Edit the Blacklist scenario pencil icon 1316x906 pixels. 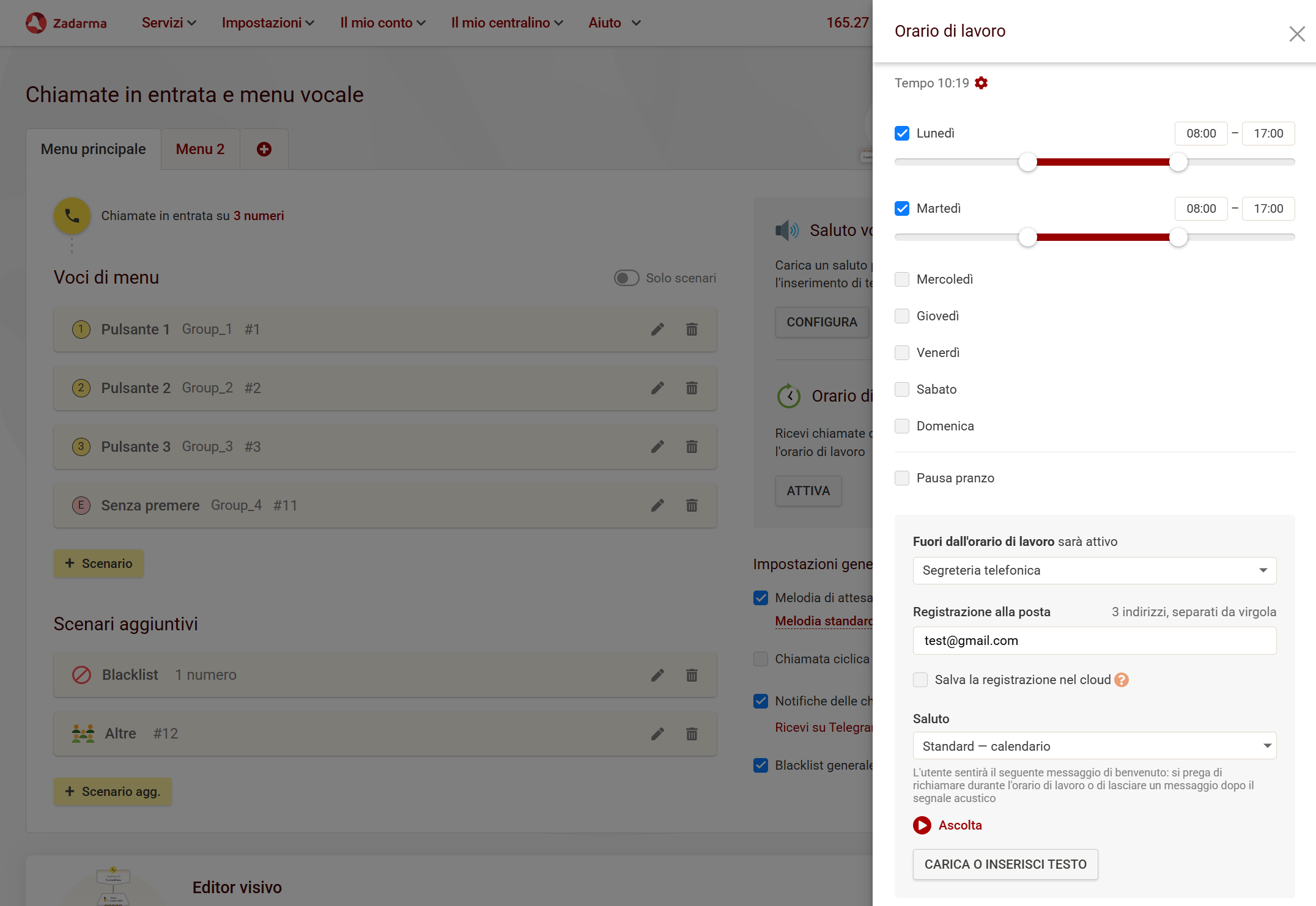pos(657,675)
